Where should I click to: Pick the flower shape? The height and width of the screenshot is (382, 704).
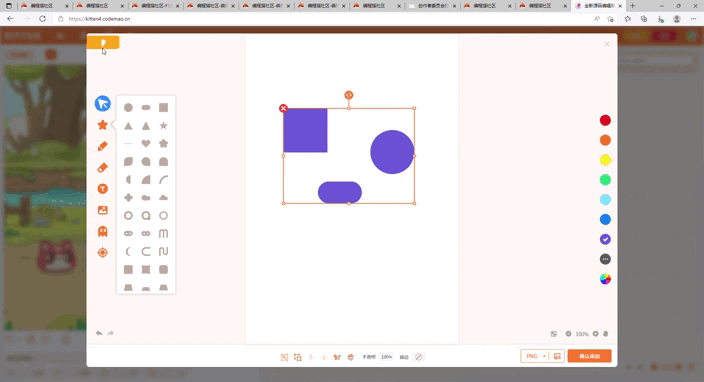click(x=163, y=144)
